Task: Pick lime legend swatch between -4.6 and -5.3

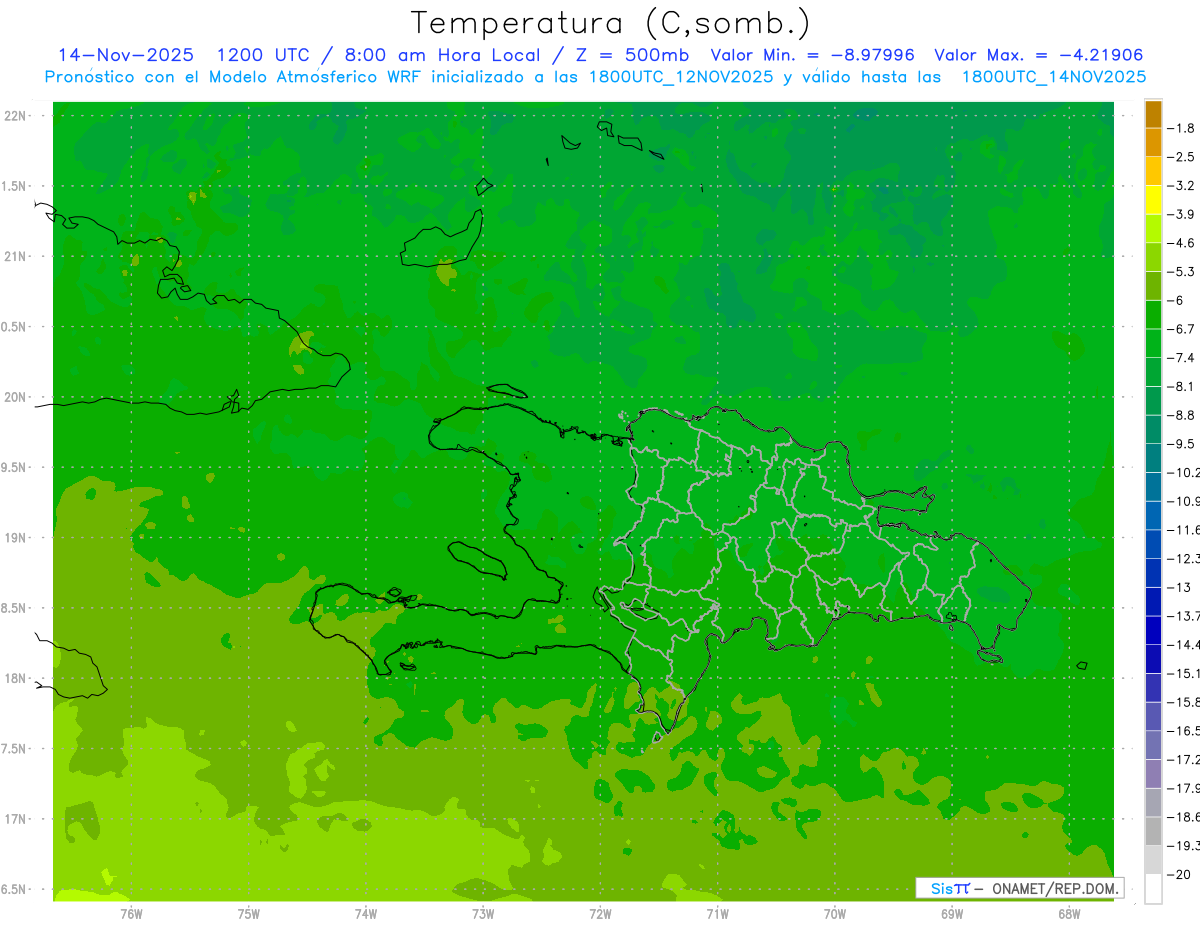Action: tap(1153, 257)
